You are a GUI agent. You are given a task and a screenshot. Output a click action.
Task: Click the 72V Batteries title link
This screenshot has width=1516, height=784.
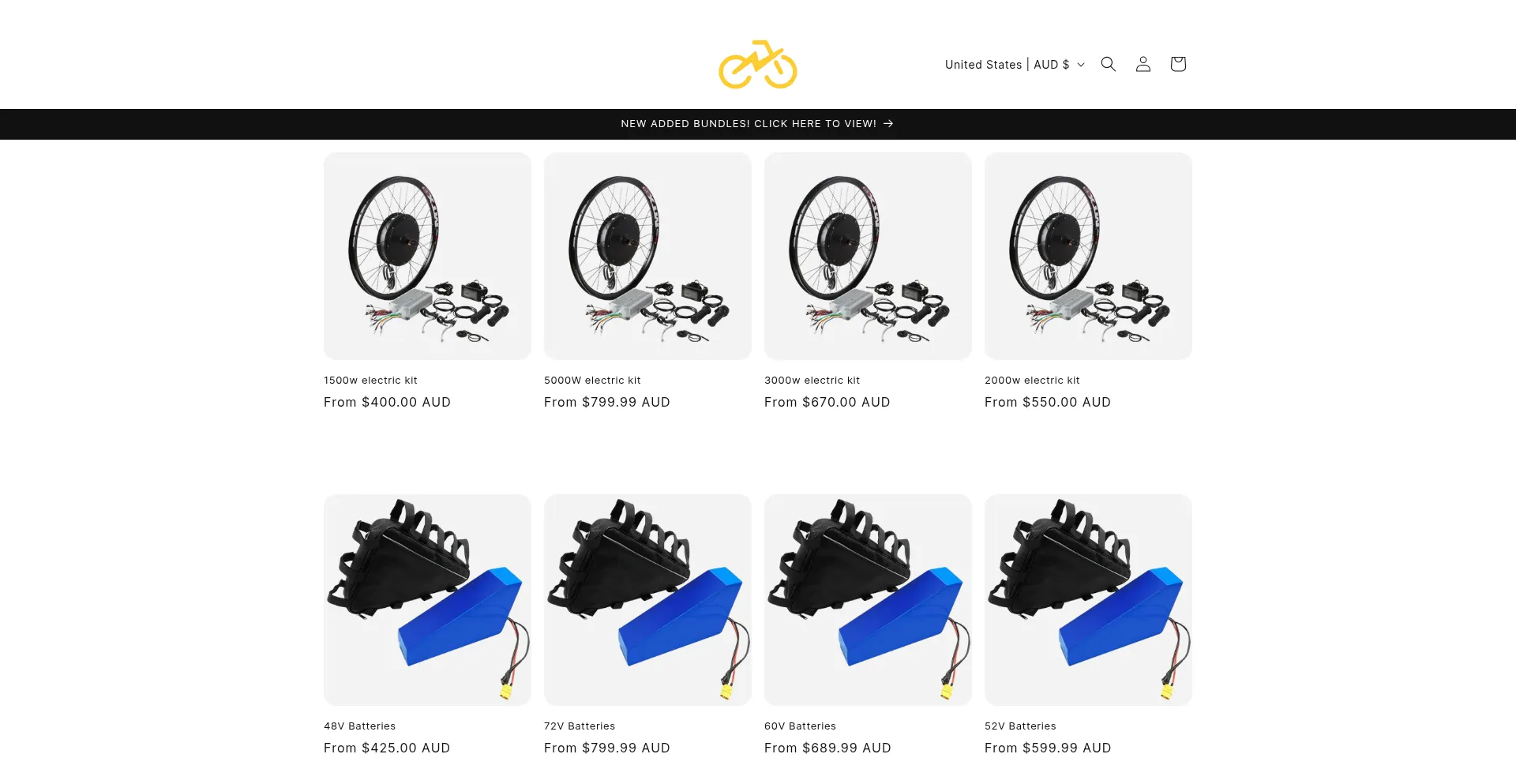tap(580, 726)
